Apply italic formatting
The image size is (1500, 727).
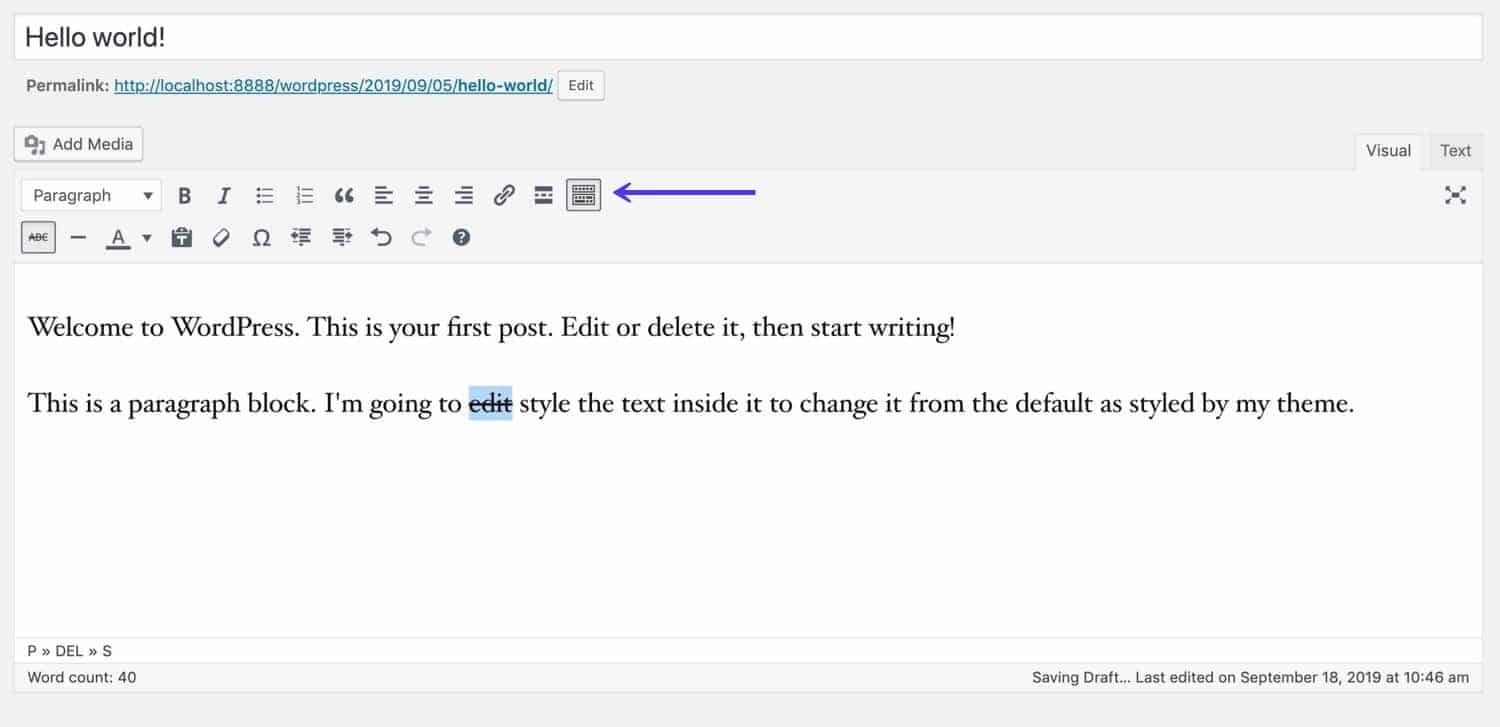224,195
